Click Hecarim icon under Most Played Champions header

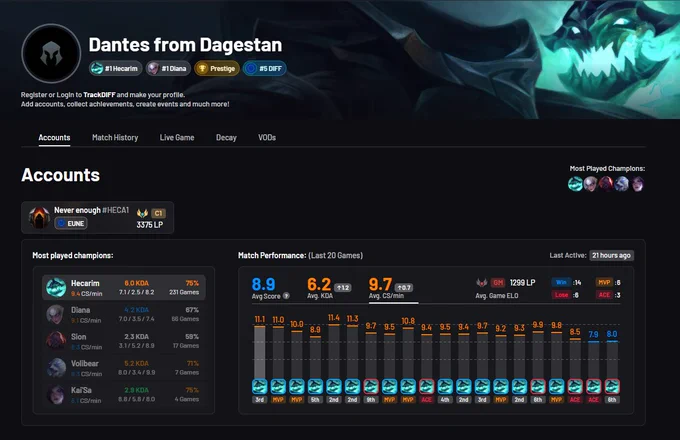pyautogui.click(x=575, y=184)
